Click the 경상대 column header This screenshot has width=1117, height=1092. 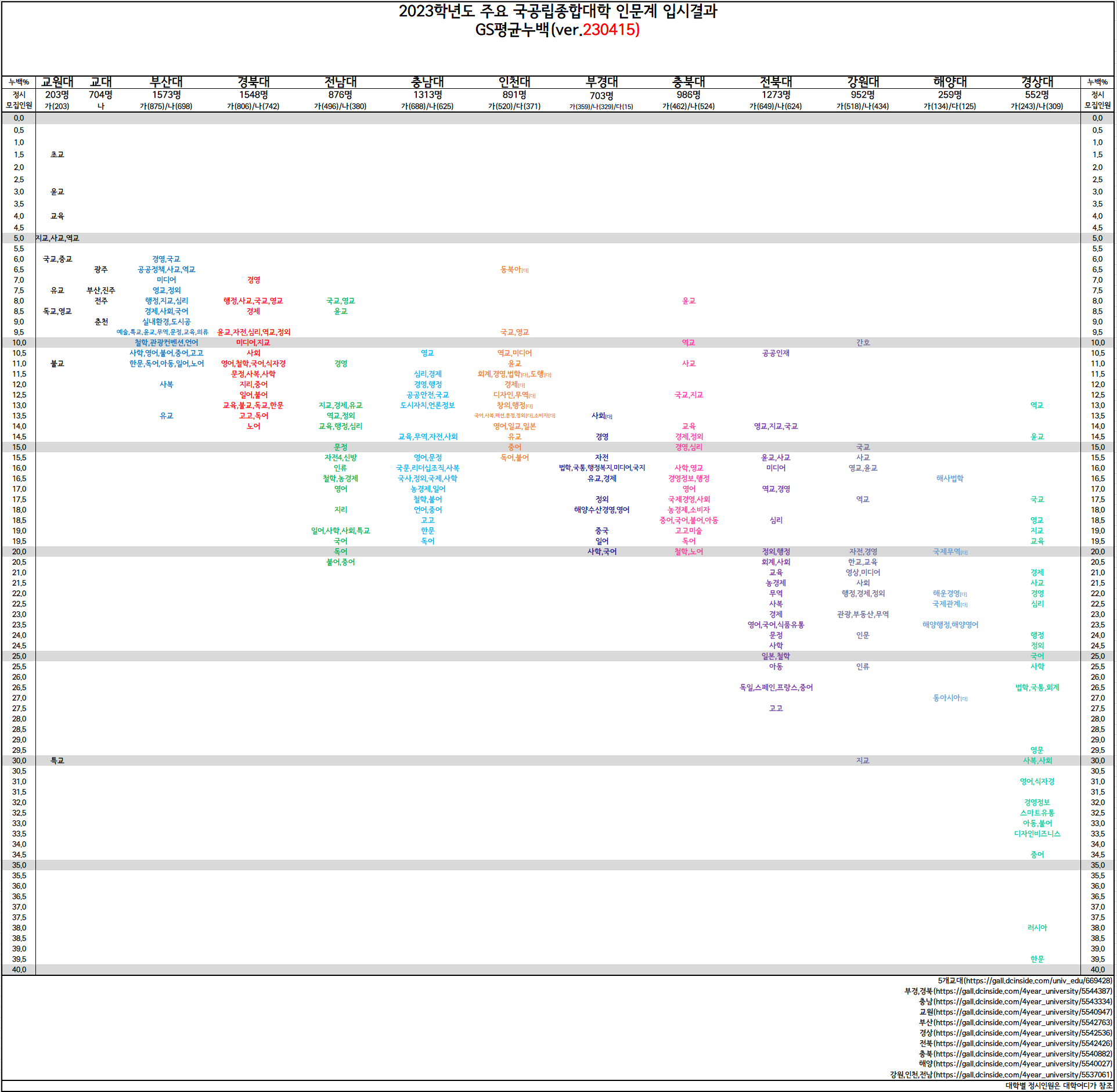pos(1037,82)
